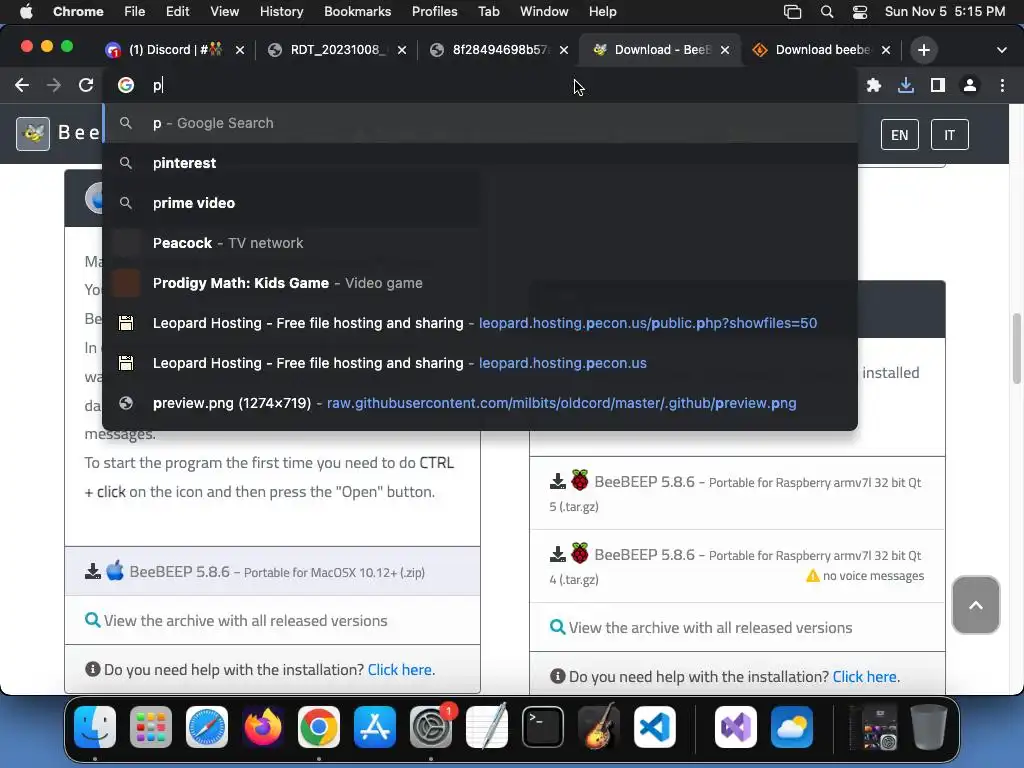
Task: Open the Chrome downloads tray icon
Action: 905,85
